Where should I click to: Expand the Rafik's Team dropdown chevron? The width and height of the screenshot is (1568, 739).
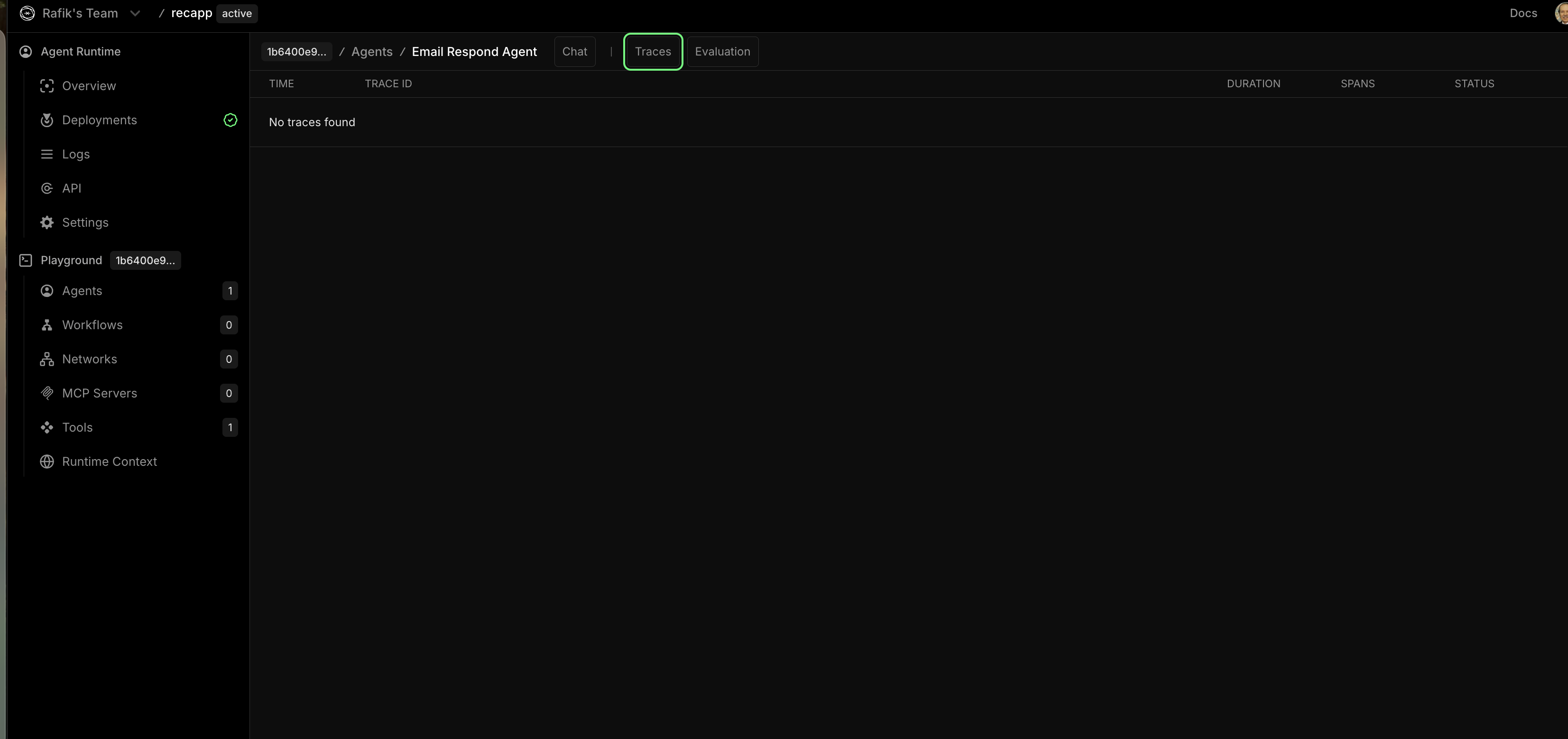pos(135,13)
